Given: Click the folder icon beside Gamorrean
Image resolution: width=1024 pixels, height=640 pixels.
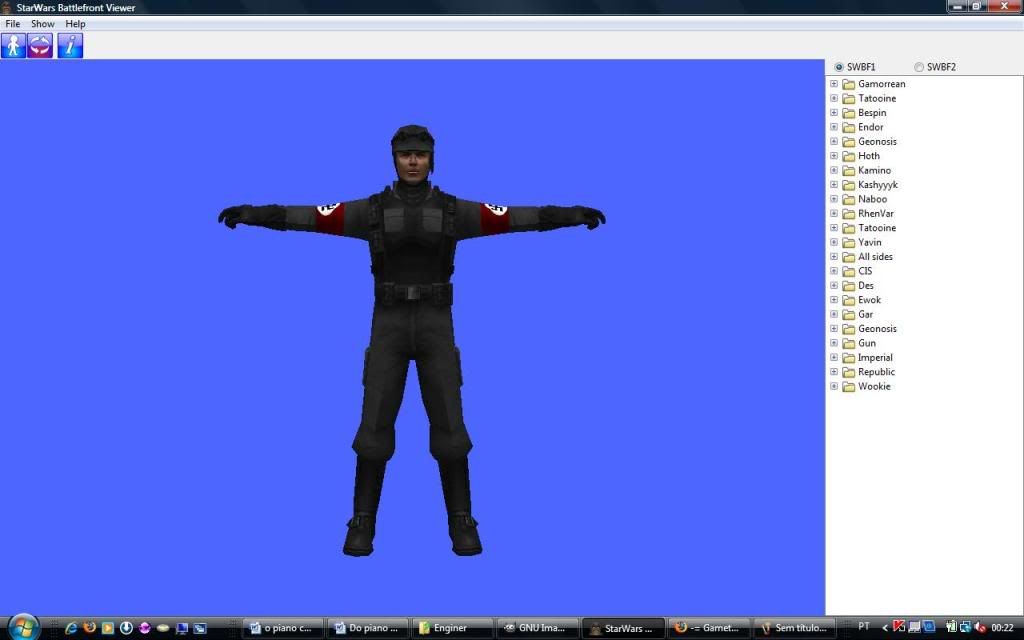Looking at the screenshot, I should tap(848, 84).
